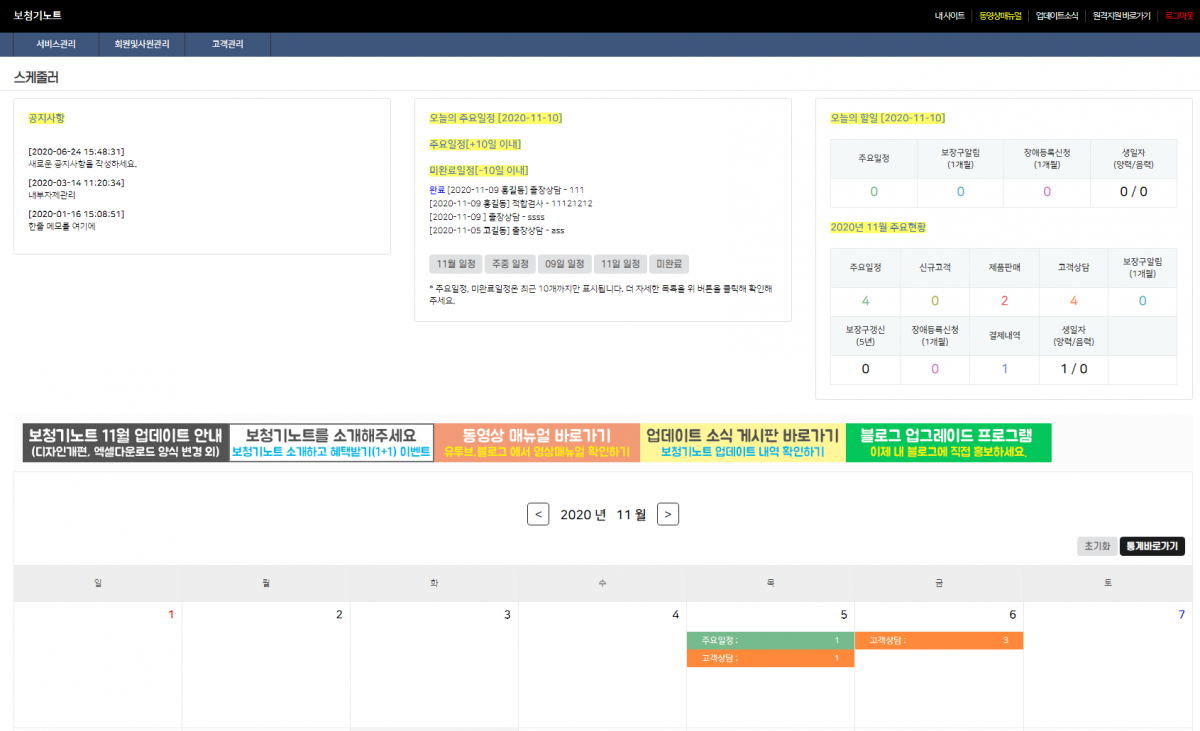Open the 동영상매뉴얼 link in header

pyautogui.click(x=1000, y=16)
